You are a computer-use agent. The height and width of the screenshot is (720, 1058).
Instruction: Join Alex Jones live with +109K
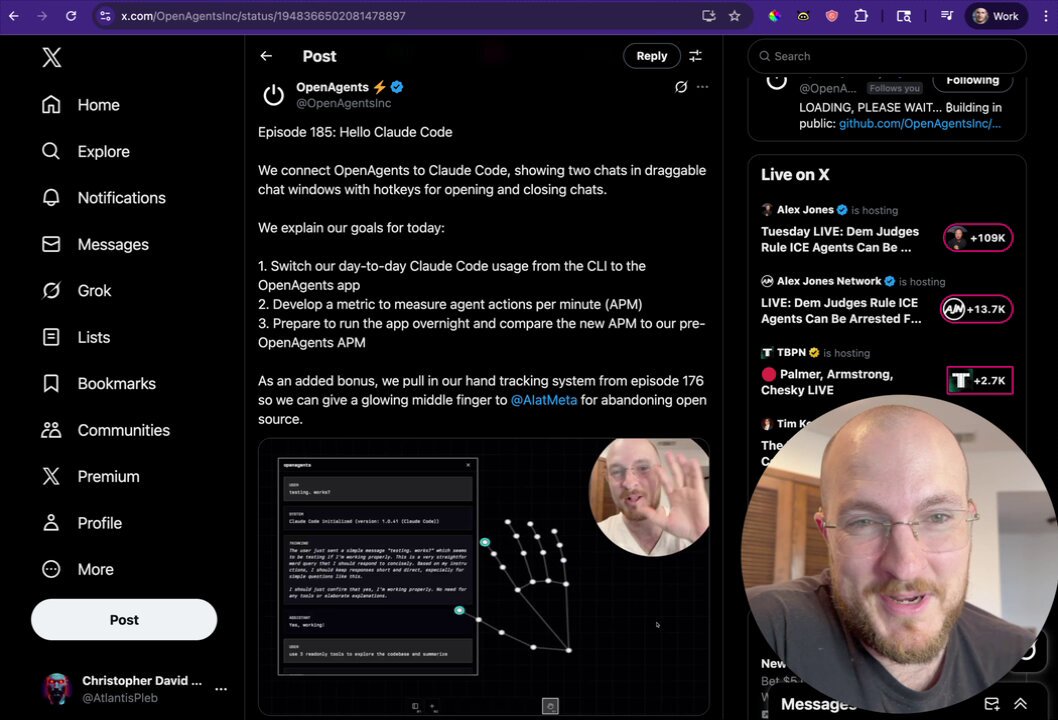pos(978,238)
